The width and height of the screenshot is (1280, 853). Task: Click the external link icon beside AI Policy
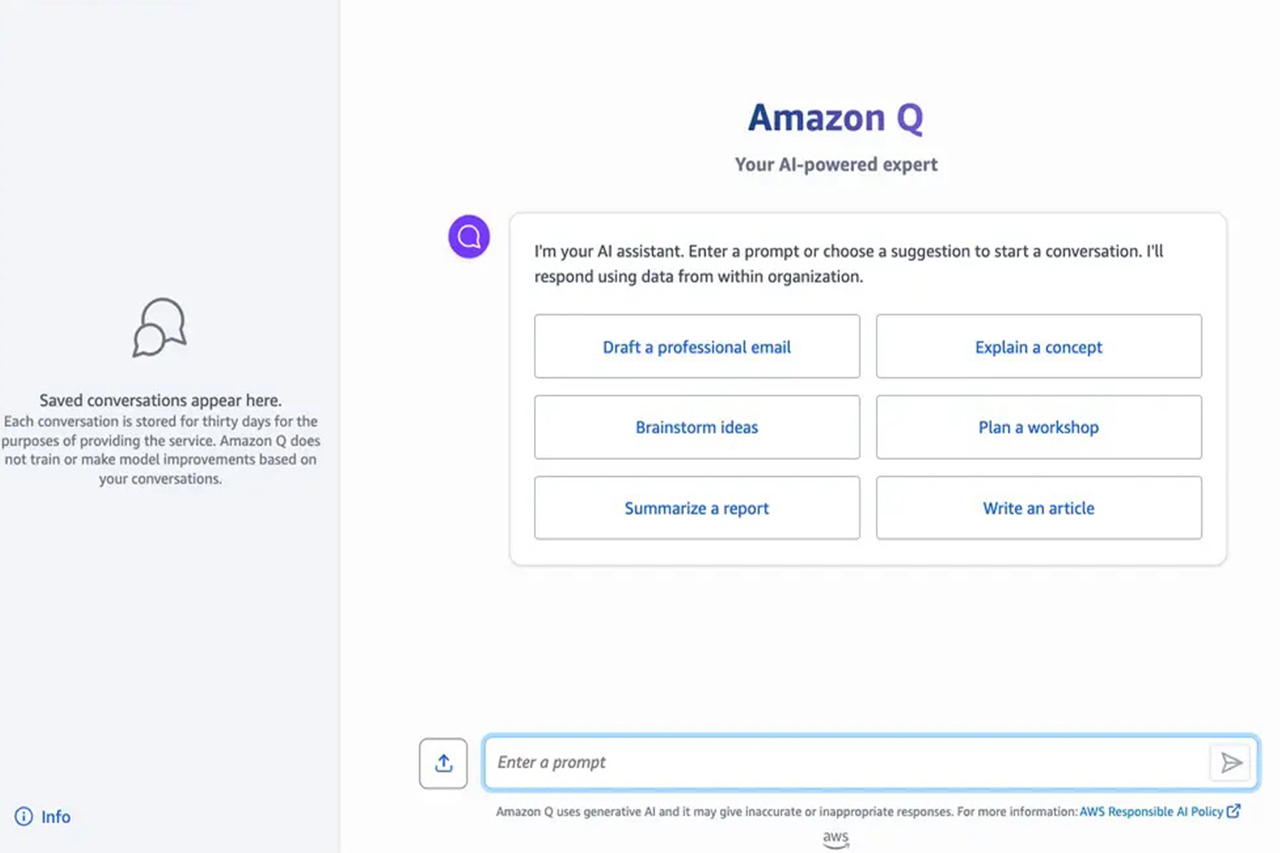tap(1233, 811)
